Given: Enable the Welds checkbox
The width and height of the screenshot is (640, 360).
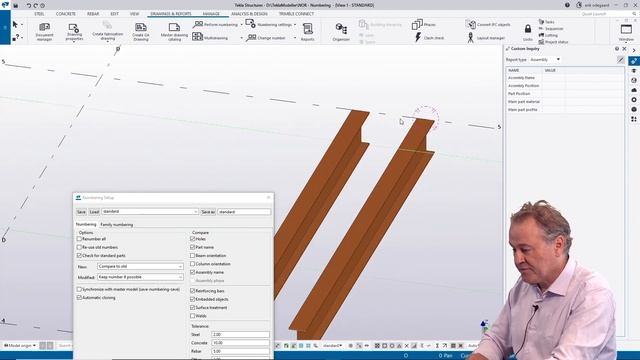Looking at the screenshot, I should point(193,316).
